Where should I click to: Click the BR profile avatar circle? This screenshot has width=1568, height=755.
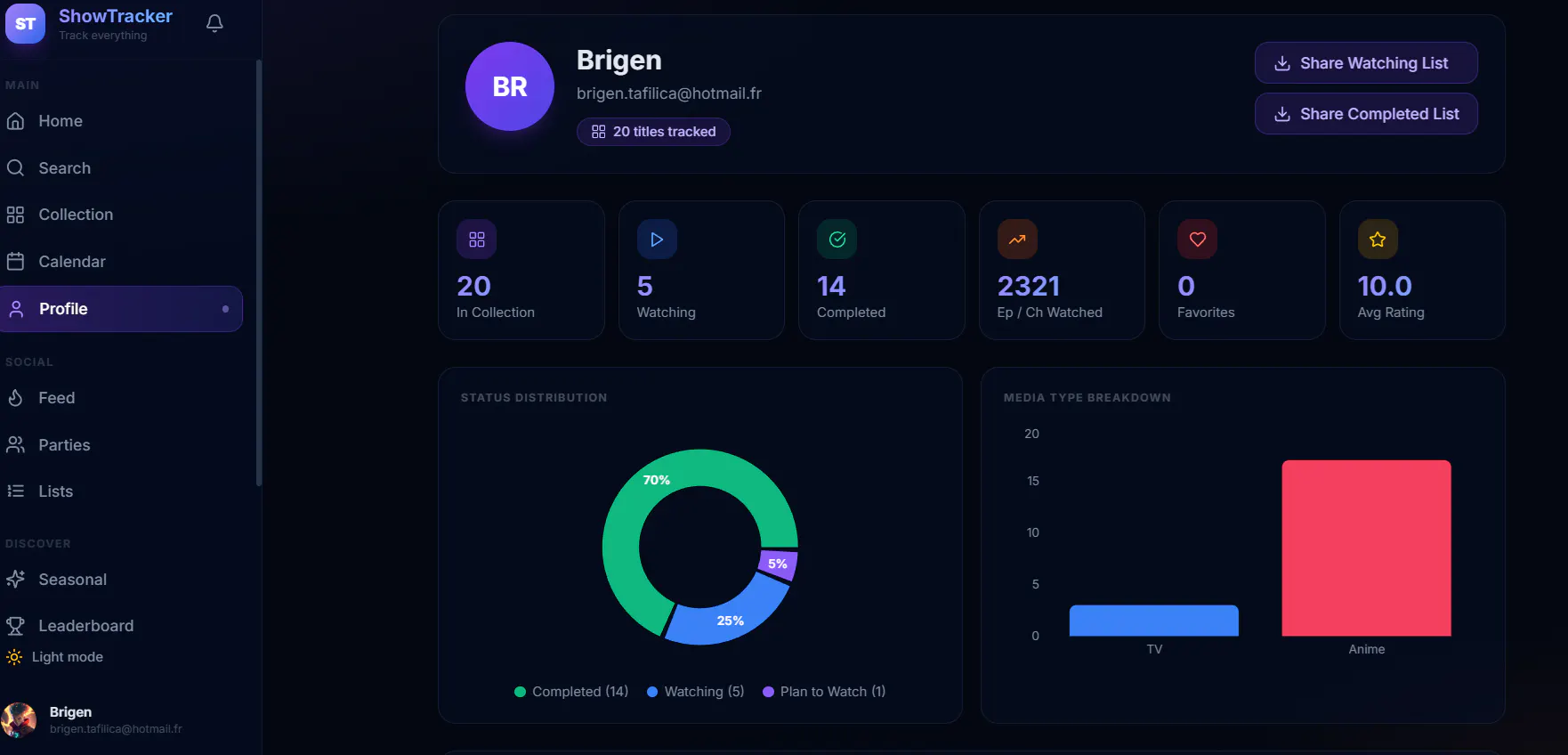510,86
